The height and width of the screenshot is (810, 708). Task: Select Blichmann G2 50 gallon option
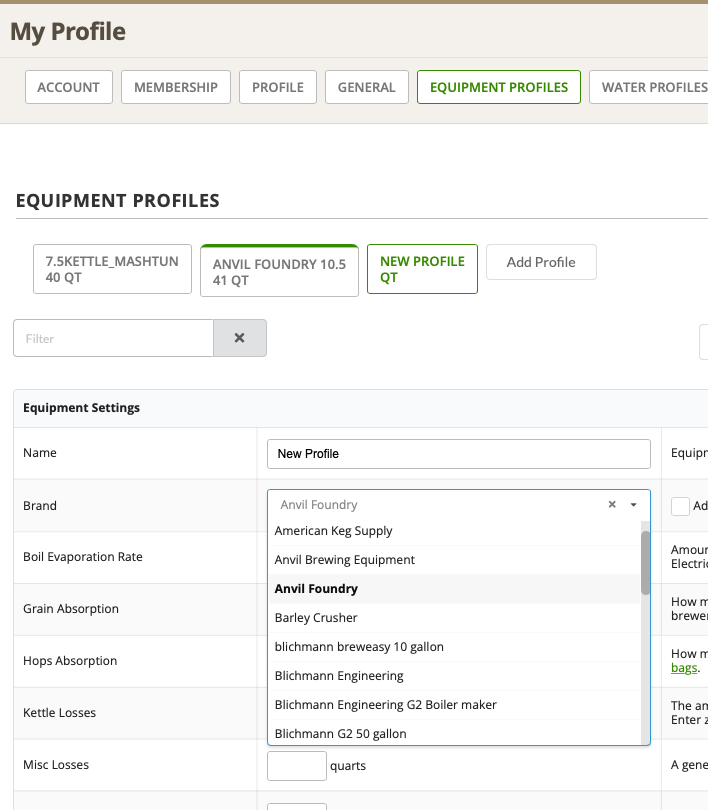point(454,733)
